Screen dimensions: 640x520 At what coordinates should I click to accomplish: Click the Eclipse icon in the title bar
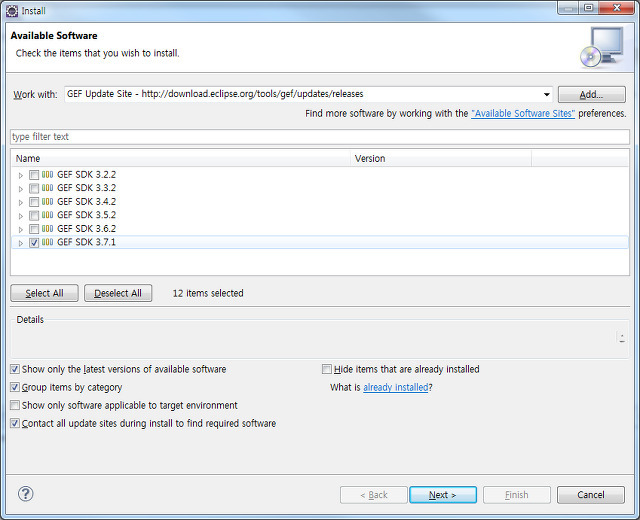click(12, 11)
